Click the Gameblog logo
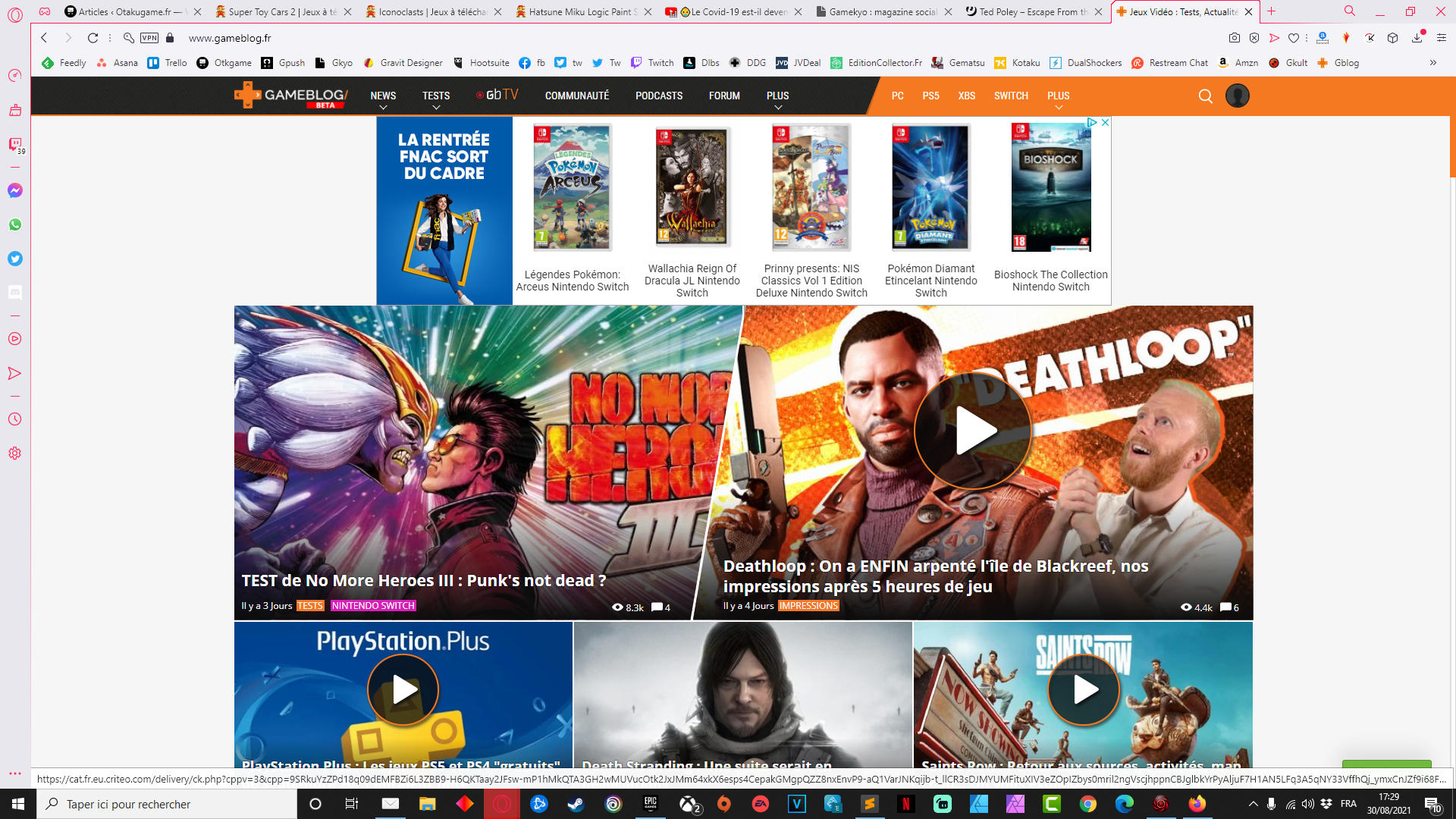 [x=291, y=96]
